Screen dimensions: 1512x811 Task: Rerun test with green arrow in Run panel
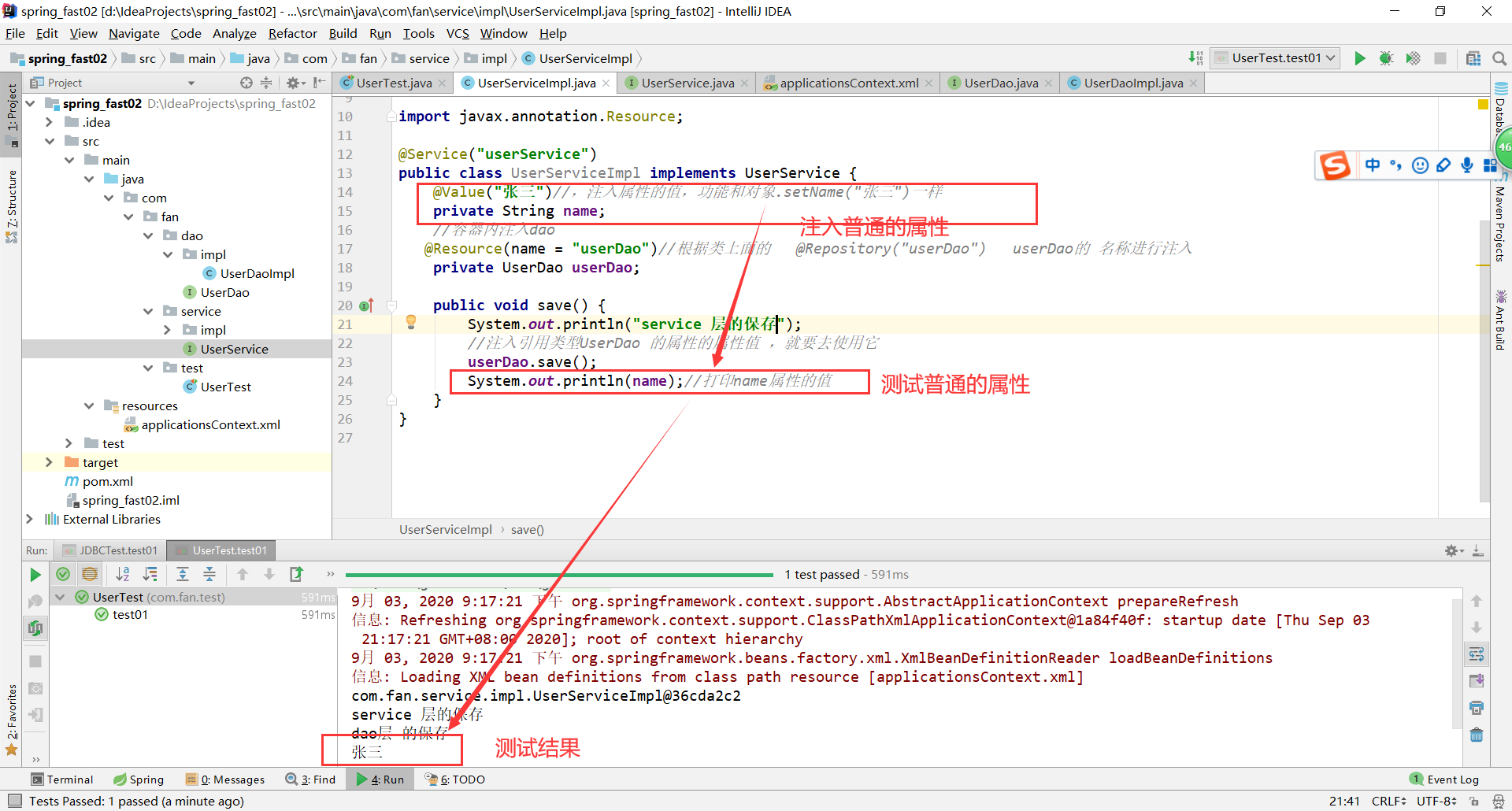(x=35, y=575)
